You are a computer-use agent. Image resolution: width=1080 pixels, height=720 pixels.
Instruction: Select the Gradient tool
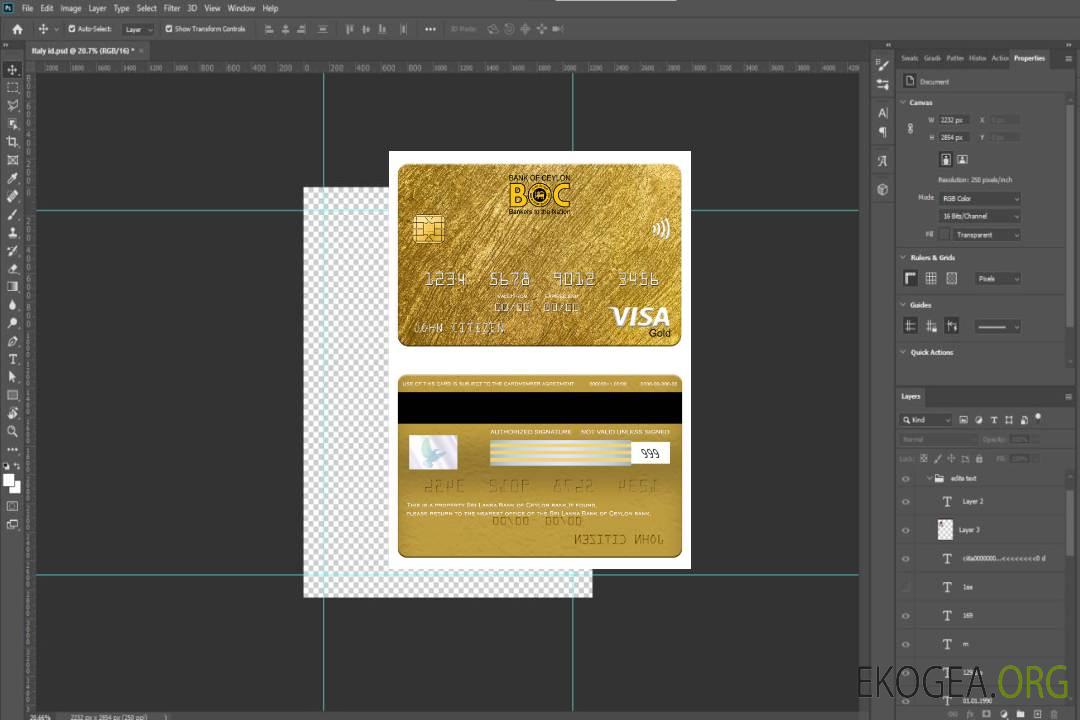[12, 287]
